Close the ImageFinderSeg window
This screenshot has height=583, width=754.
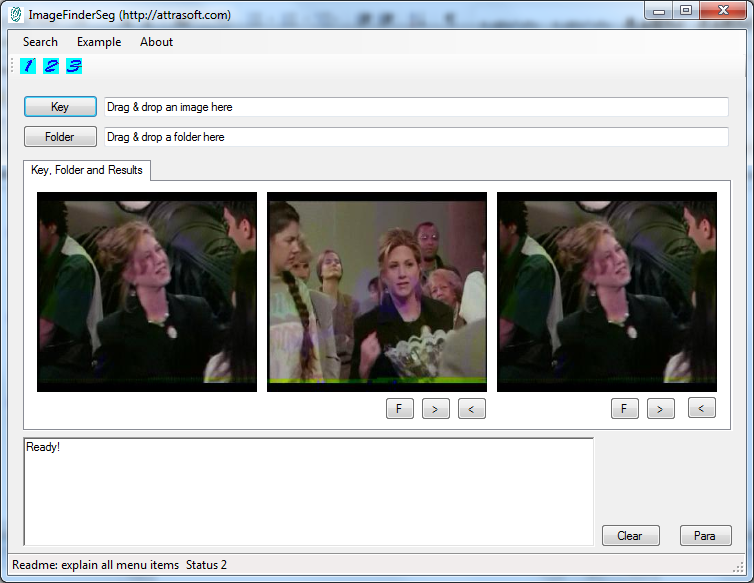coord(723,11)
